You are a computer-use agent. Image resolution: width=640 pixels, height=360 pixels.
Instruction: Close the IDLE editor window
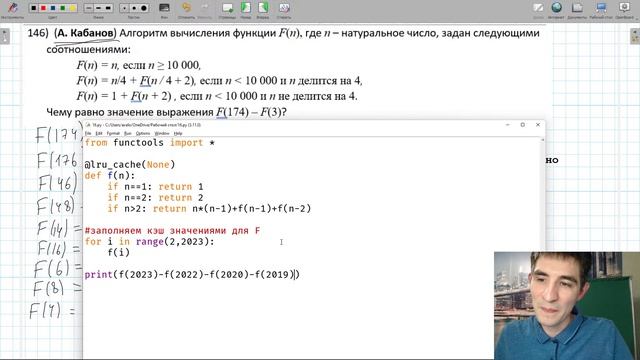tap(538, 125)
